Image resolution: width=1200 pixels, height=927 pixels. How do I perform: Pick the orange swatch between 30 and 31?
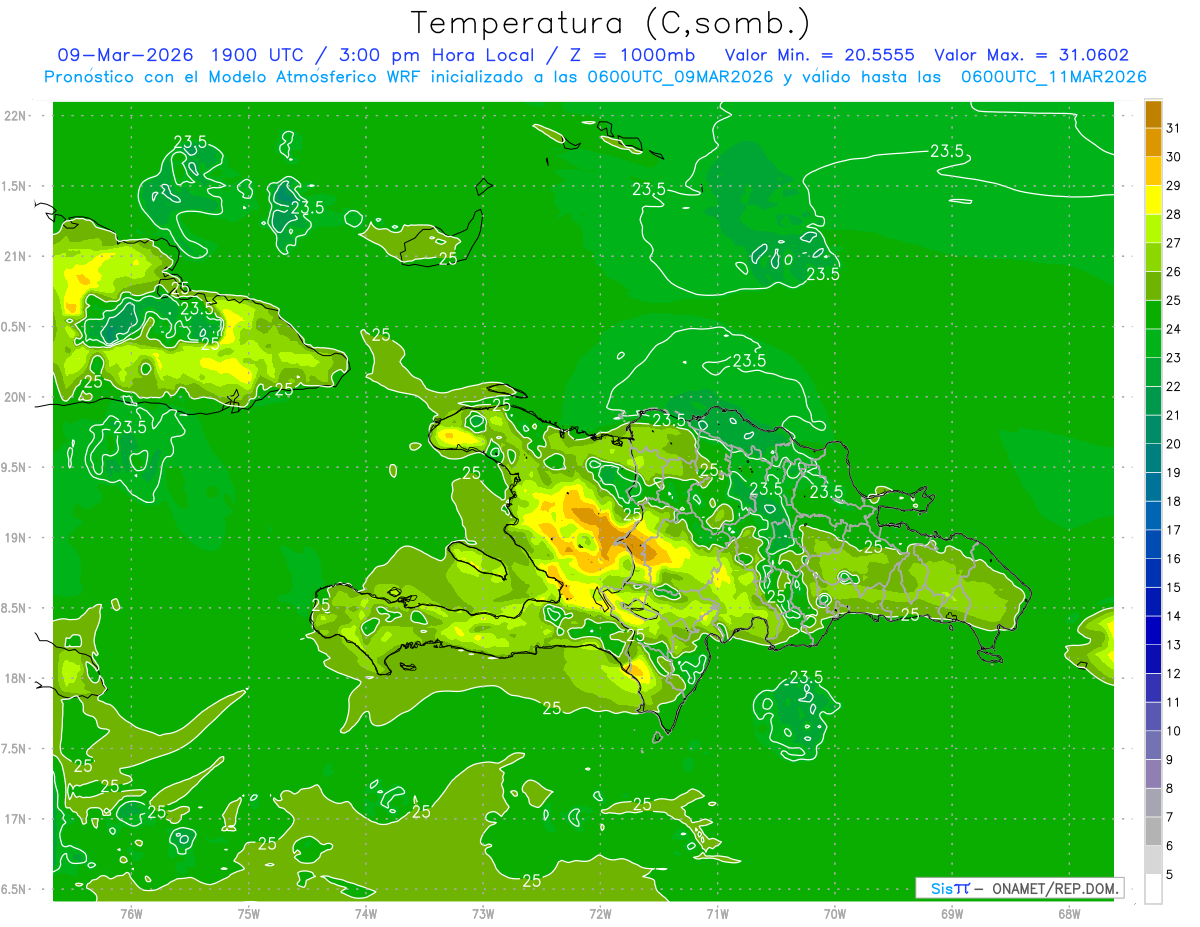1153,143
